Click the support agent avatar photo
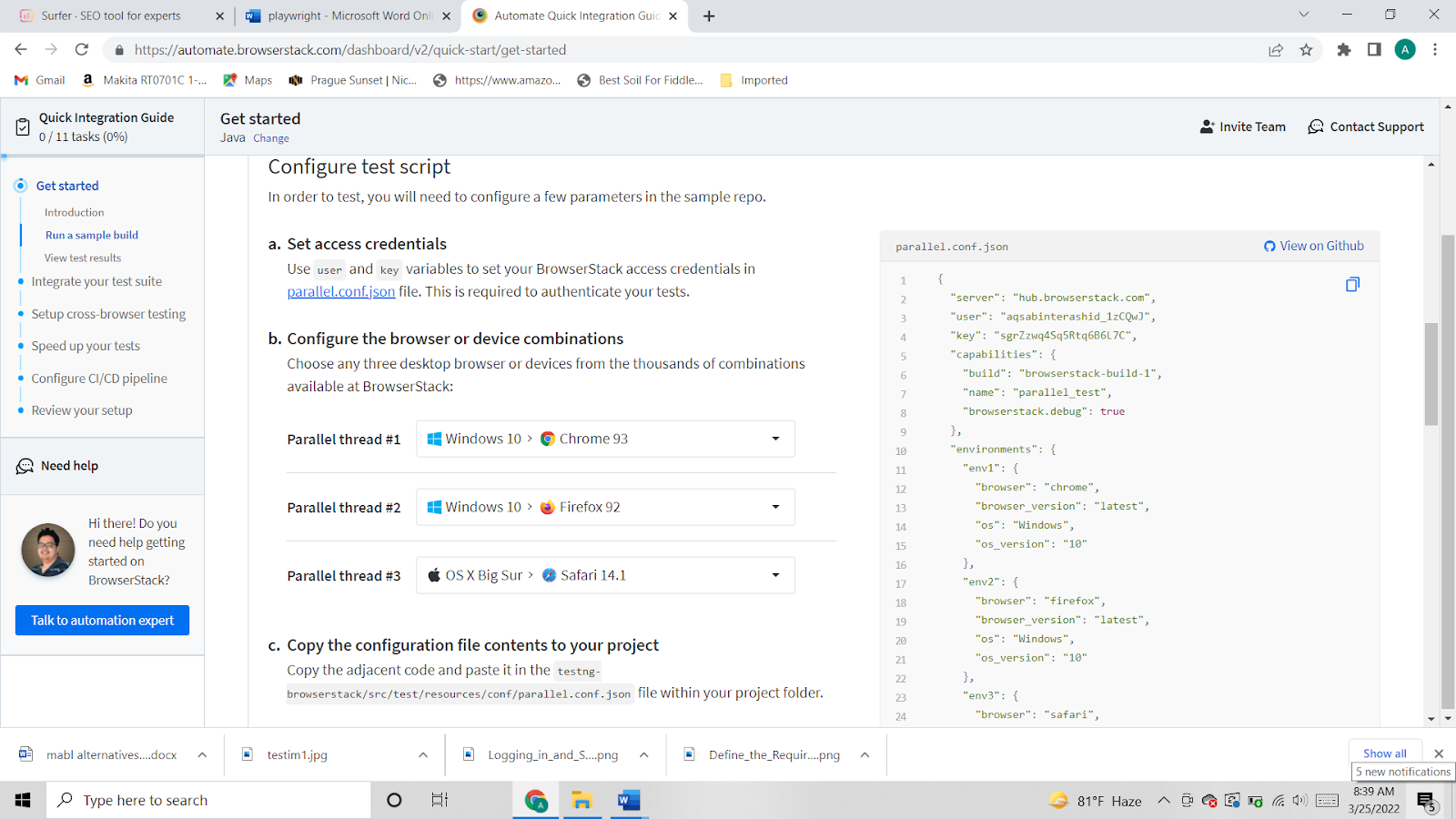This screenshot has height=819, width=1456. coord(48,550)
